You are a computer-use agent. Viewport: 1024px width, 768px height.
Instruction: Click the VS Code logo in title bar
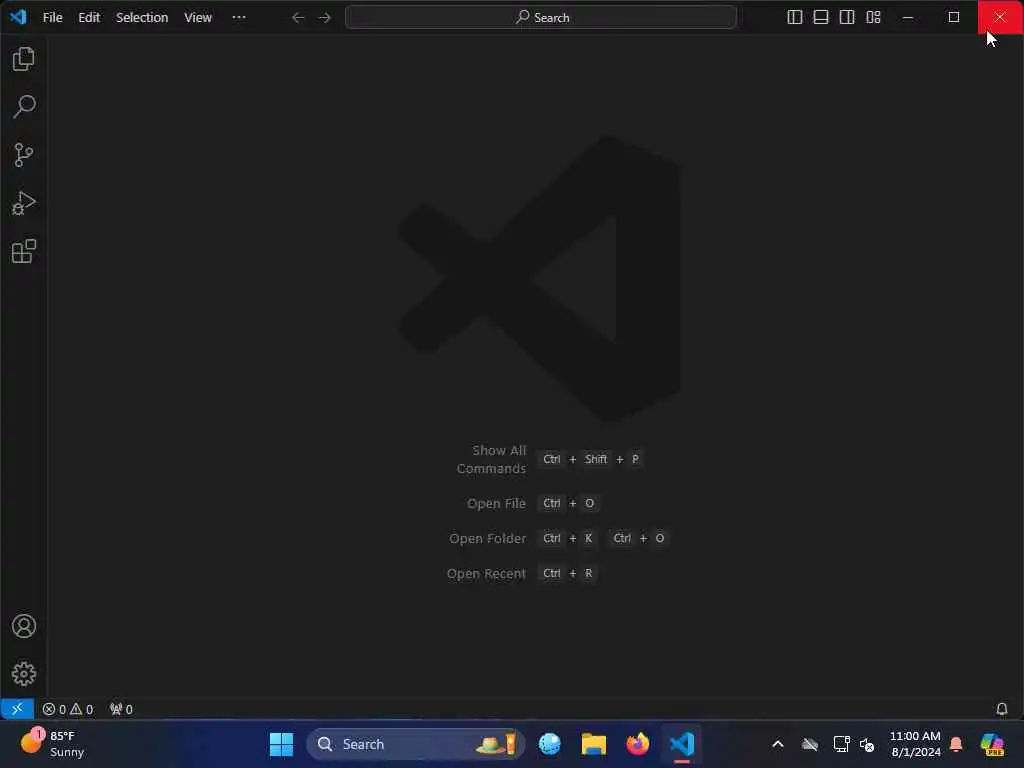[x=18, y=16]
